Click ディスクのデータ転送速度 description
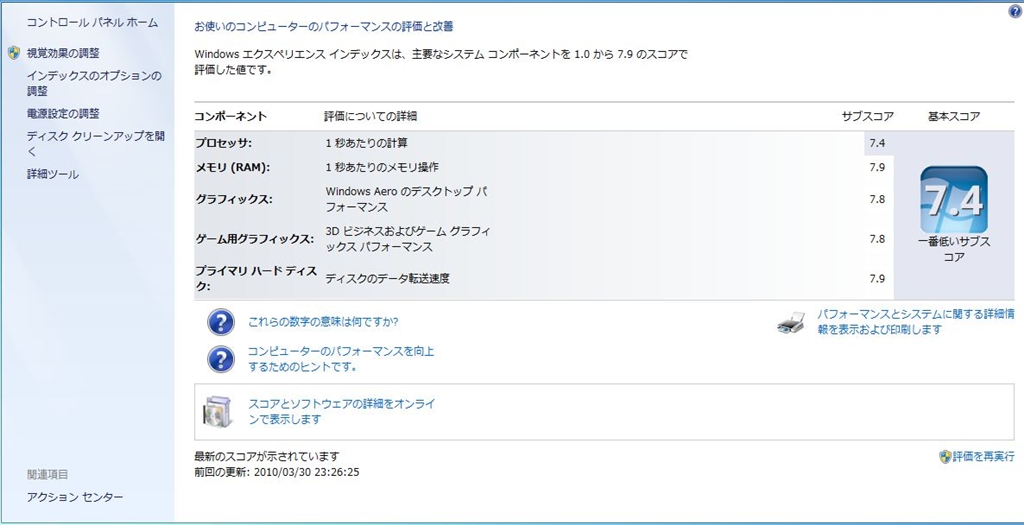This screenshot has width=1024, height=525. 387,279
